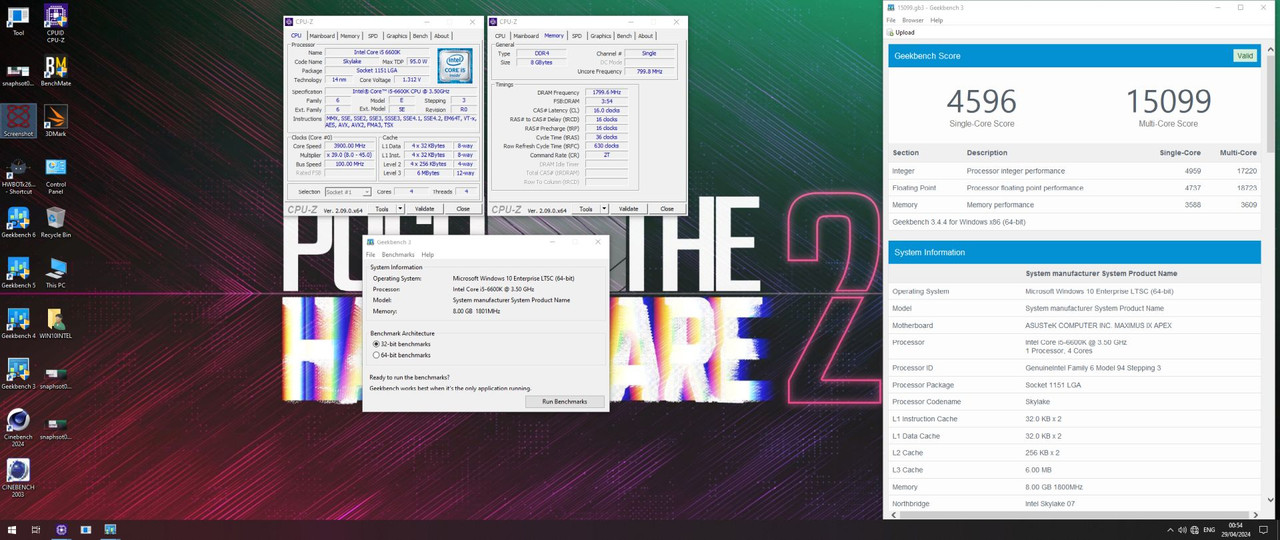
Task: Open the Benchmarks menu in Geekbench 2
Action: tap(398, 255)
